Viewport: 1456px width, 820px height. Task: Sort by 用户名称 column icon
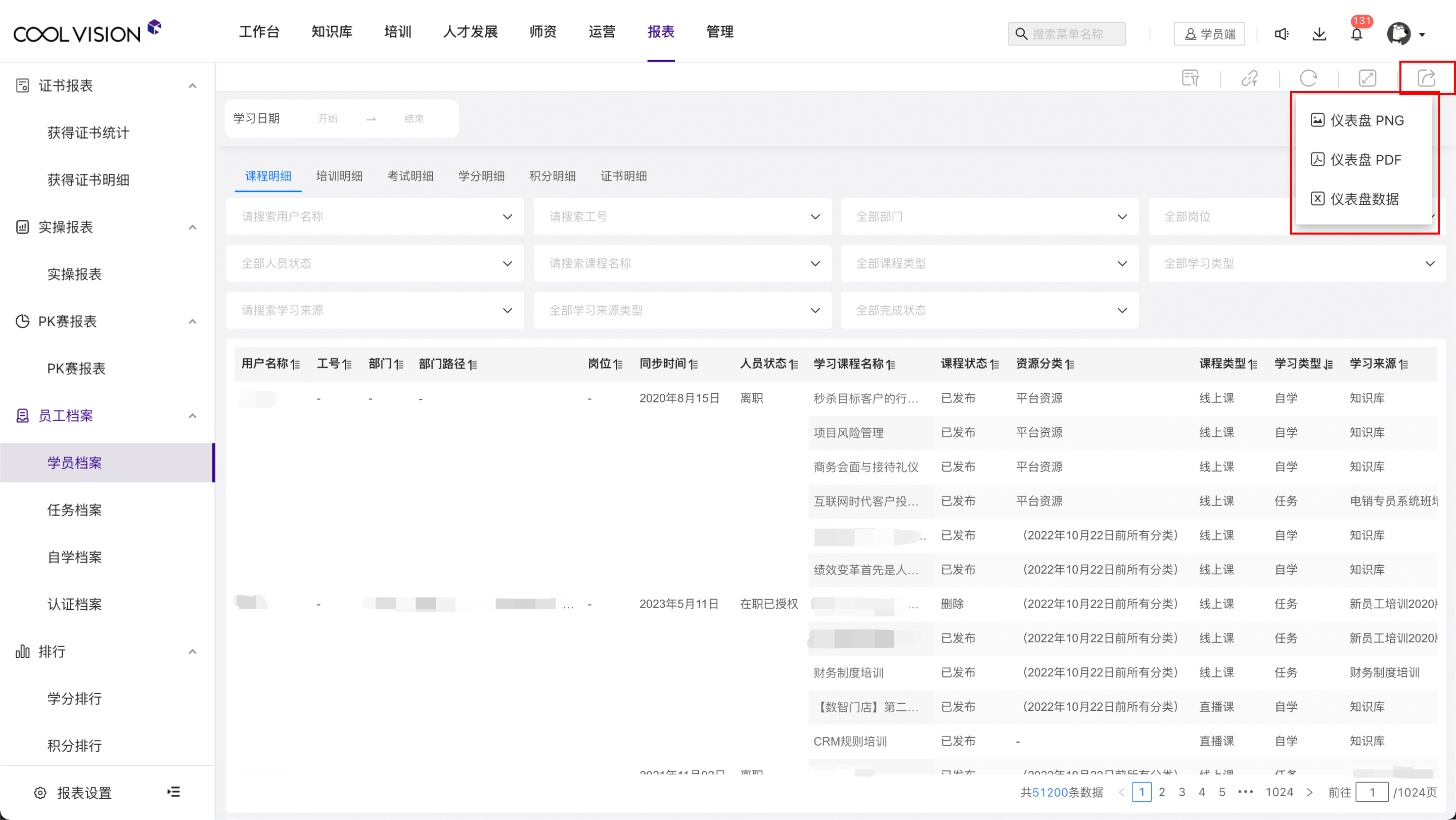click(x=296, y=365)
